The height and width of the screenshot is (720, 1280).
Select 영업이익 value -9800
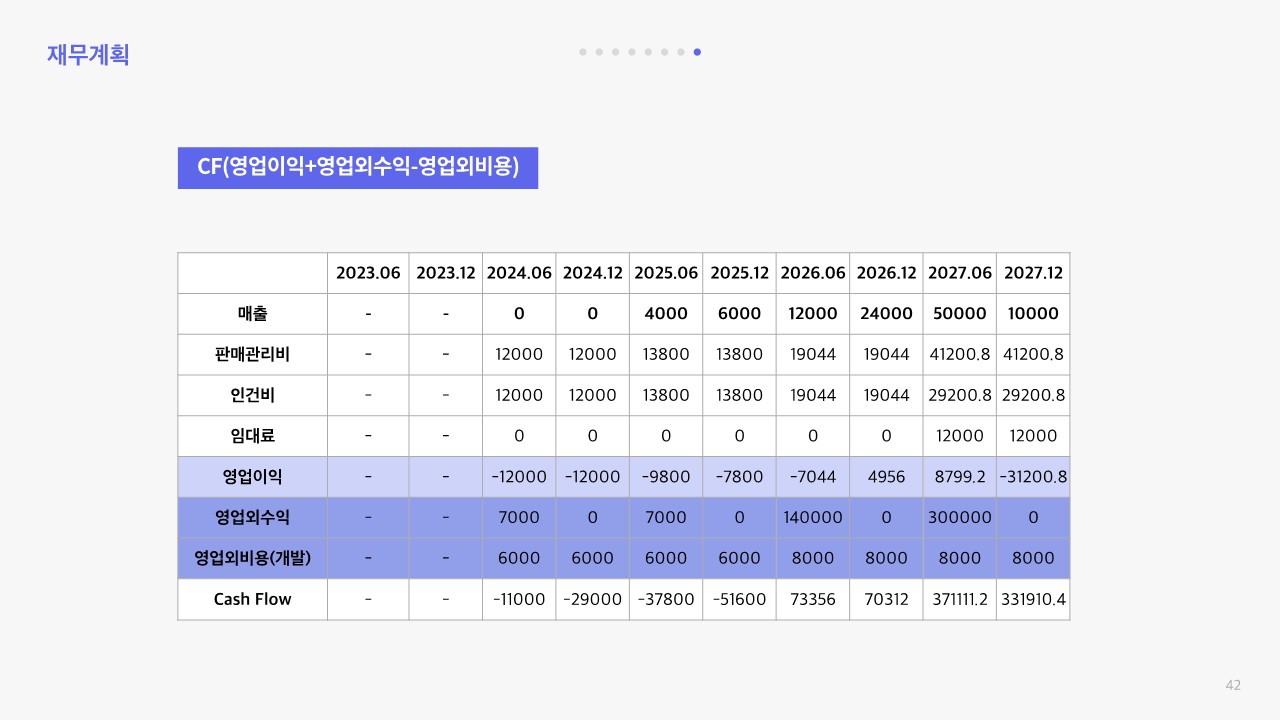[666, 477]
